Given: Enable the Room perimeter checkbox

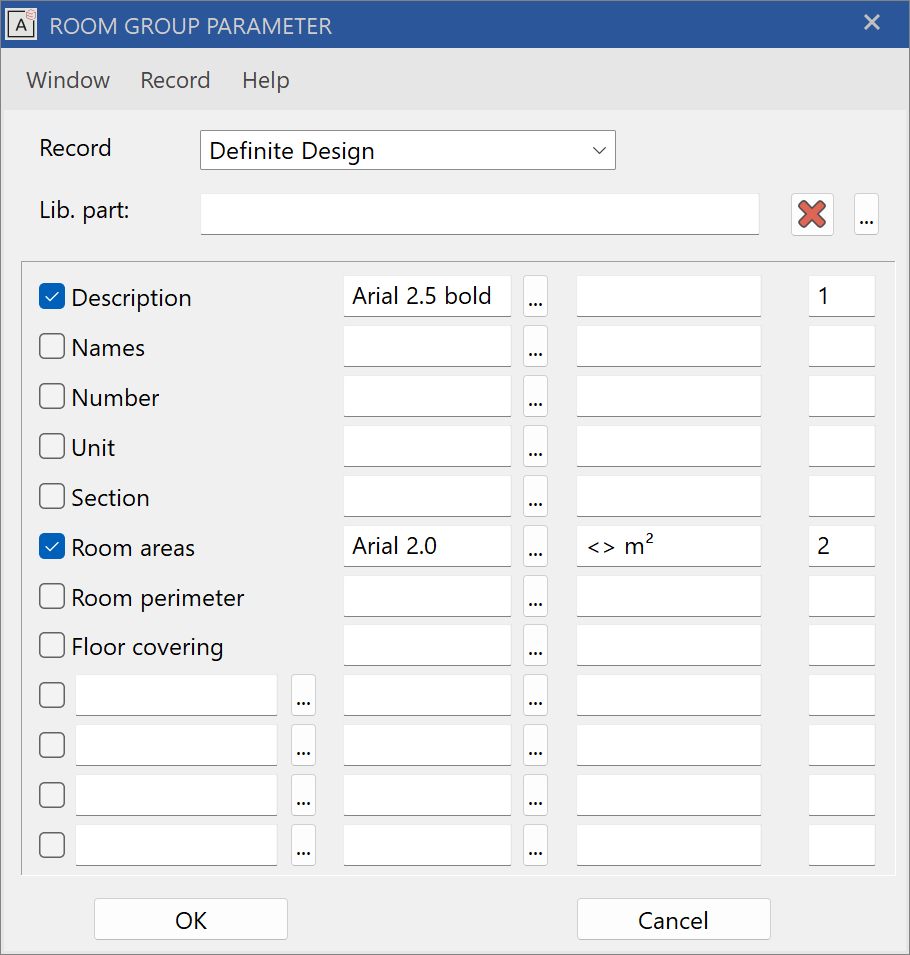Looking at the screenshot, I should [x=52, y=596].
